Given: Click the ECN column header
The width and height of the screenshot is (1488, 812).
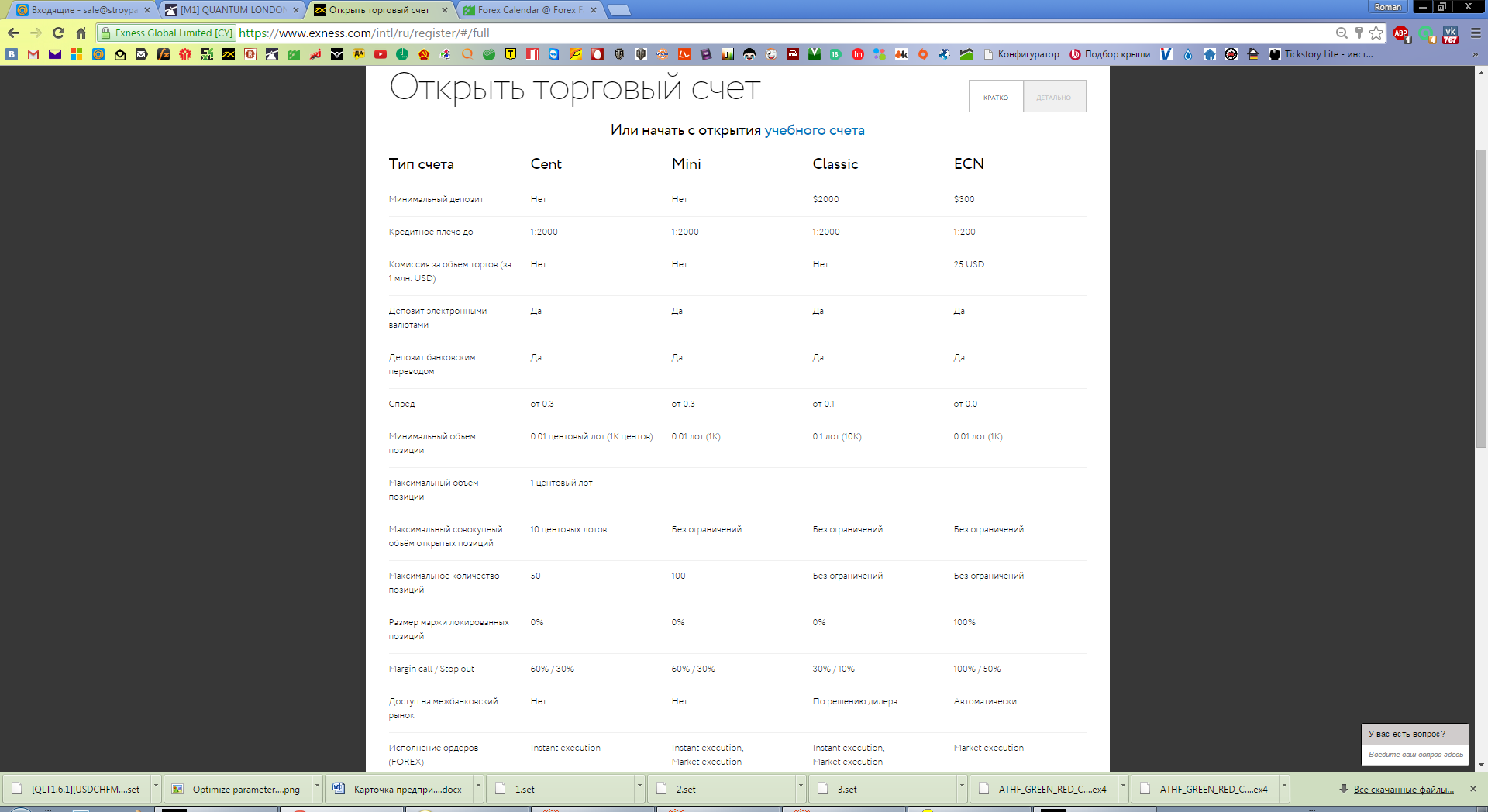Looking at the screenshot, I should (x=969, y=163).
